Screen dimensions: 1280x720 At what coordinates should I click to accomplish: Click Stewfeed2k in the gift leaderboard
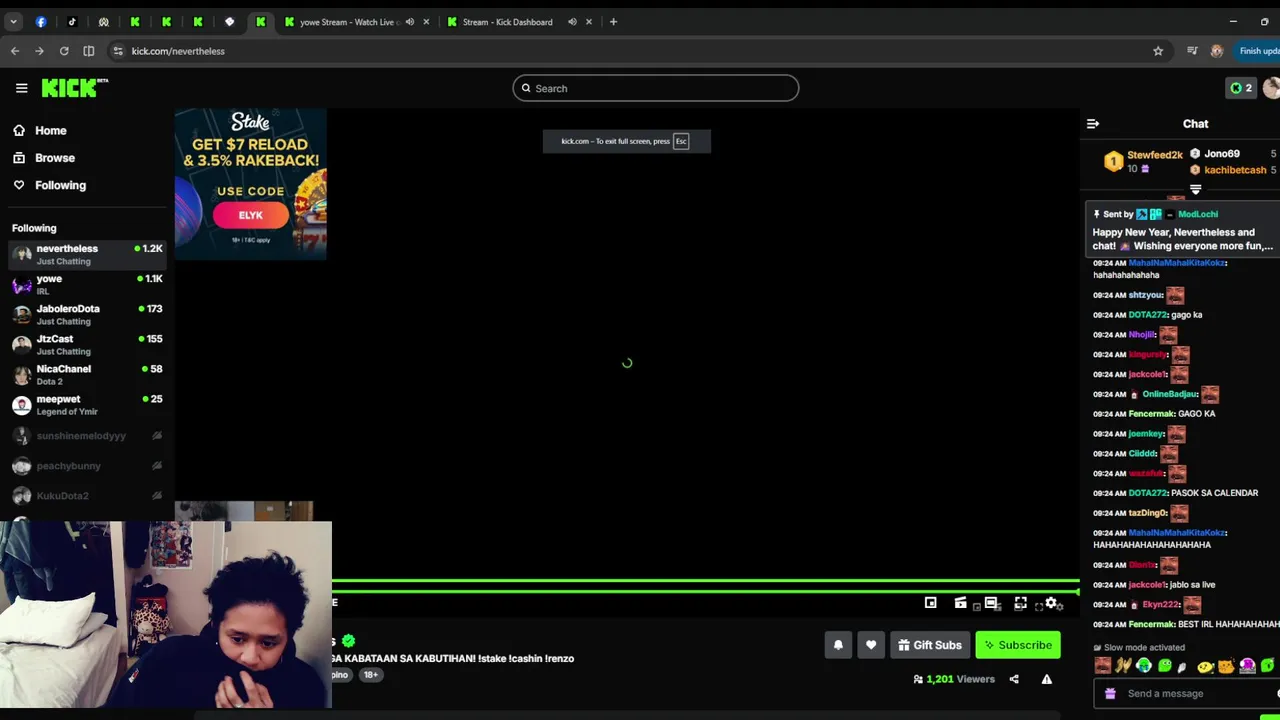point(1155,155)
